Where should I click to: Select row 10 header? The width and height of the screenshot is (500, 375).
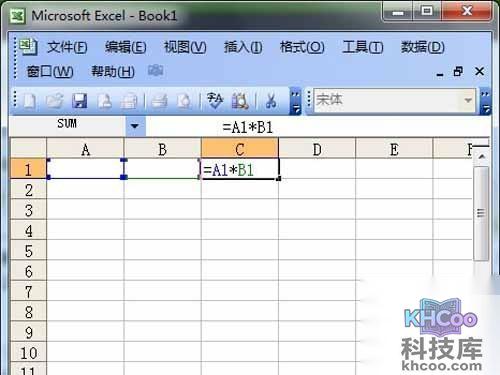point(28,352)
